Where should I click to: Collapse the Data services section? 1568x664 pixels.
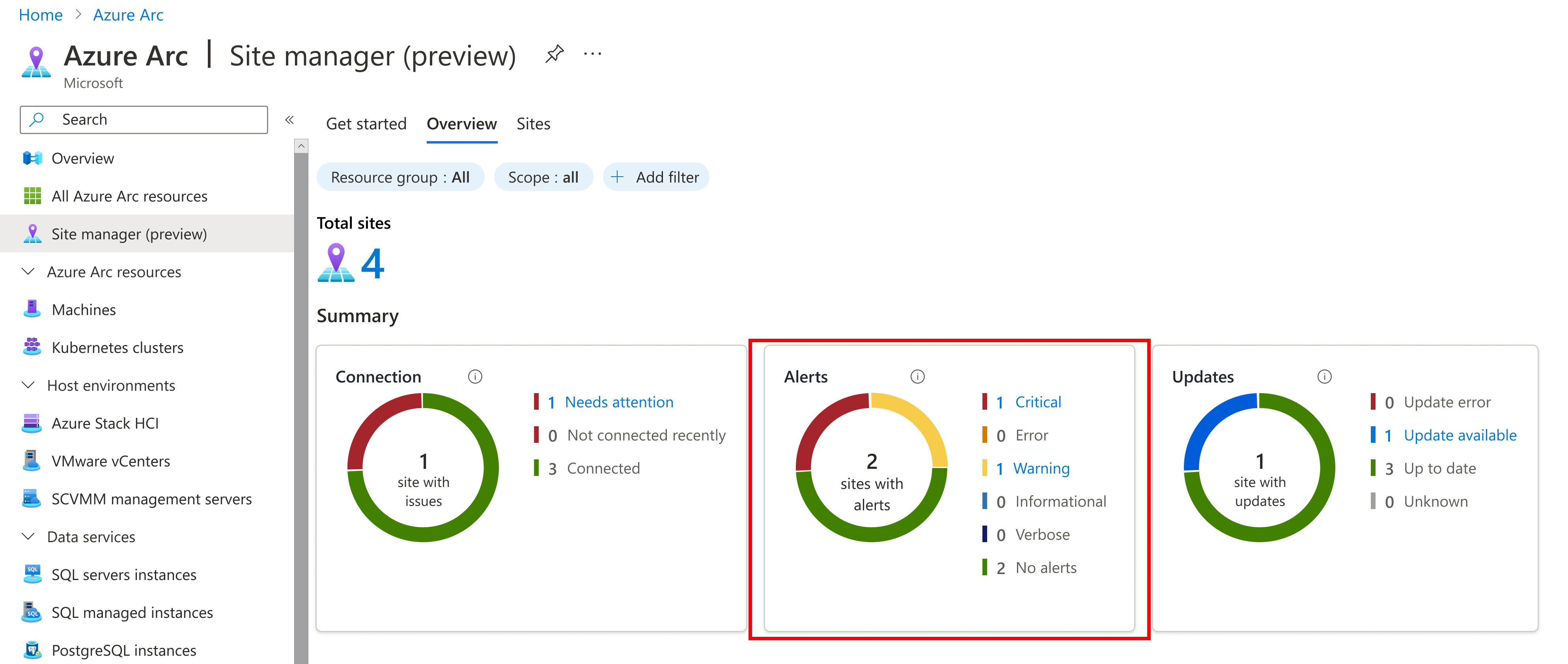pos(28,536)
